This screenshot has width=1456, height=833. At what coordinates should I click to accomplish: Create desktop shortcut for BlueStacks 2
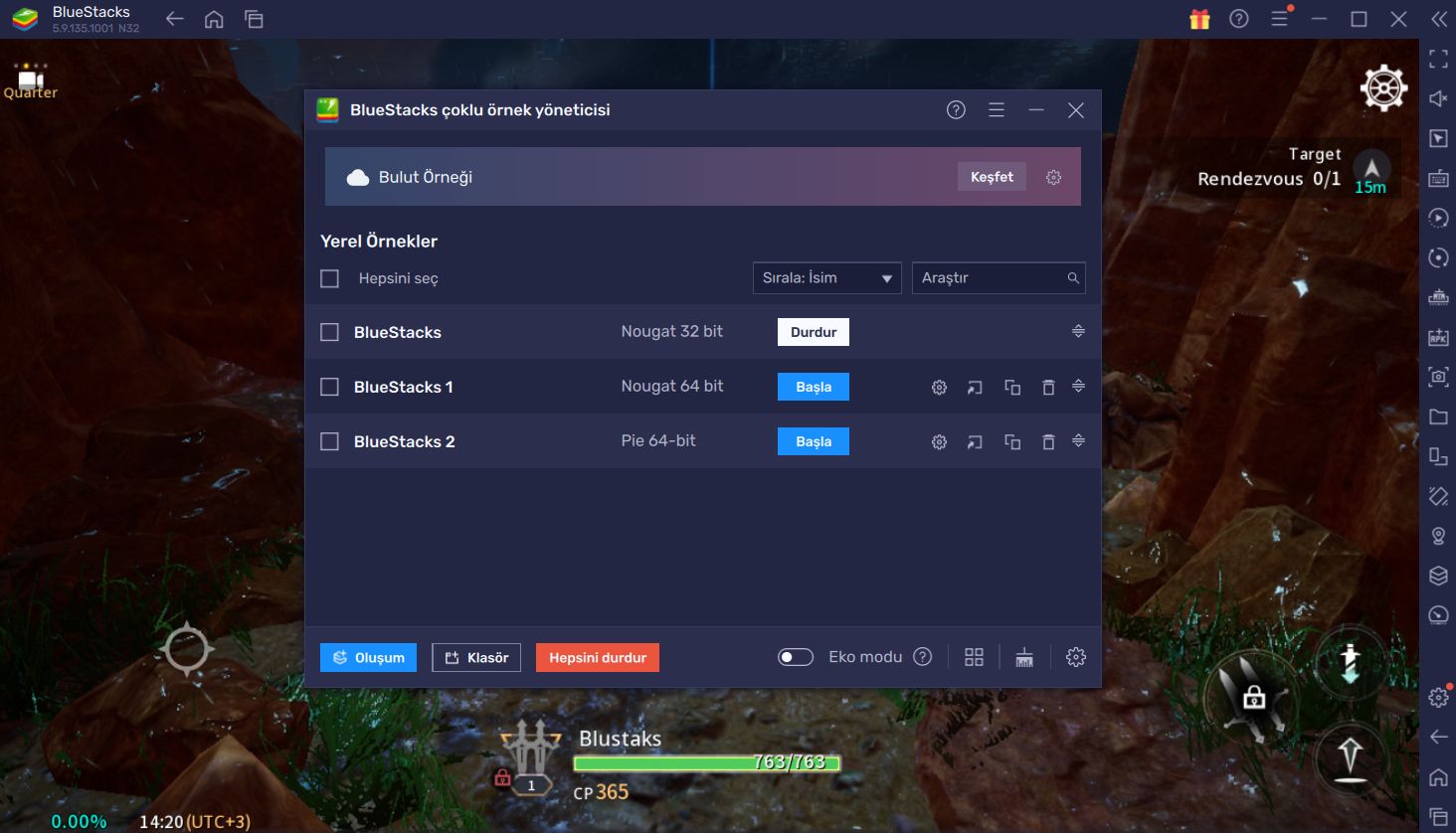point(975,442)
